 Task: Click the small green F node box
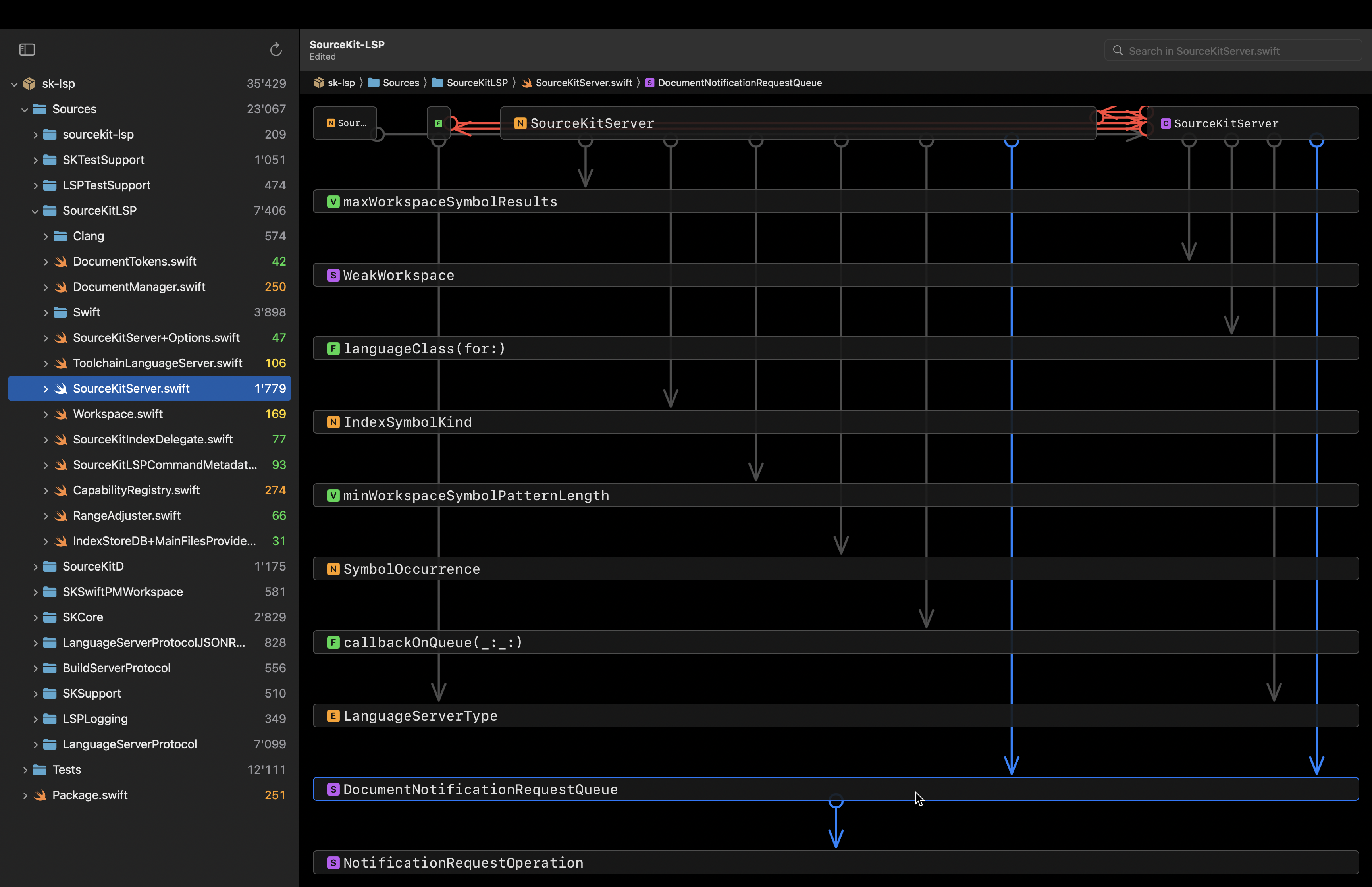coord(439,123)
